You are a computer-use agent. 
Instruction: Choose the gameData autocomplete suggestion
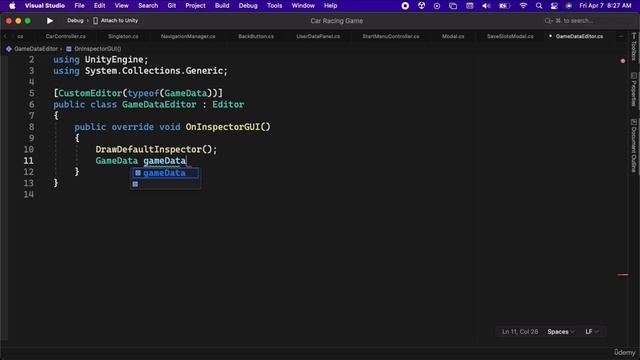[165, 173]
